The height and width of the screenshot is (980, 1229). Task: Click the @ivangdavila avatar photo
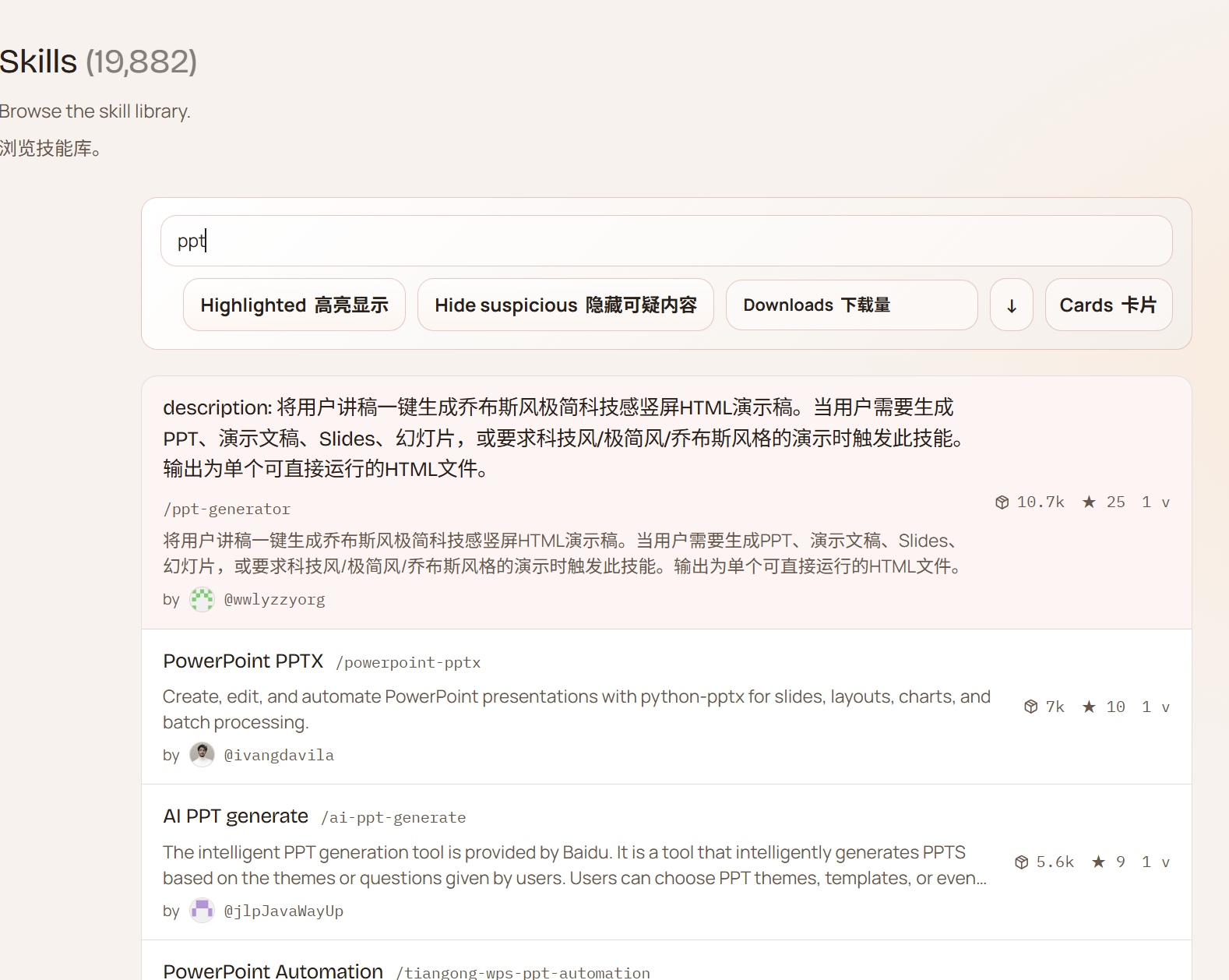point(202,755)
